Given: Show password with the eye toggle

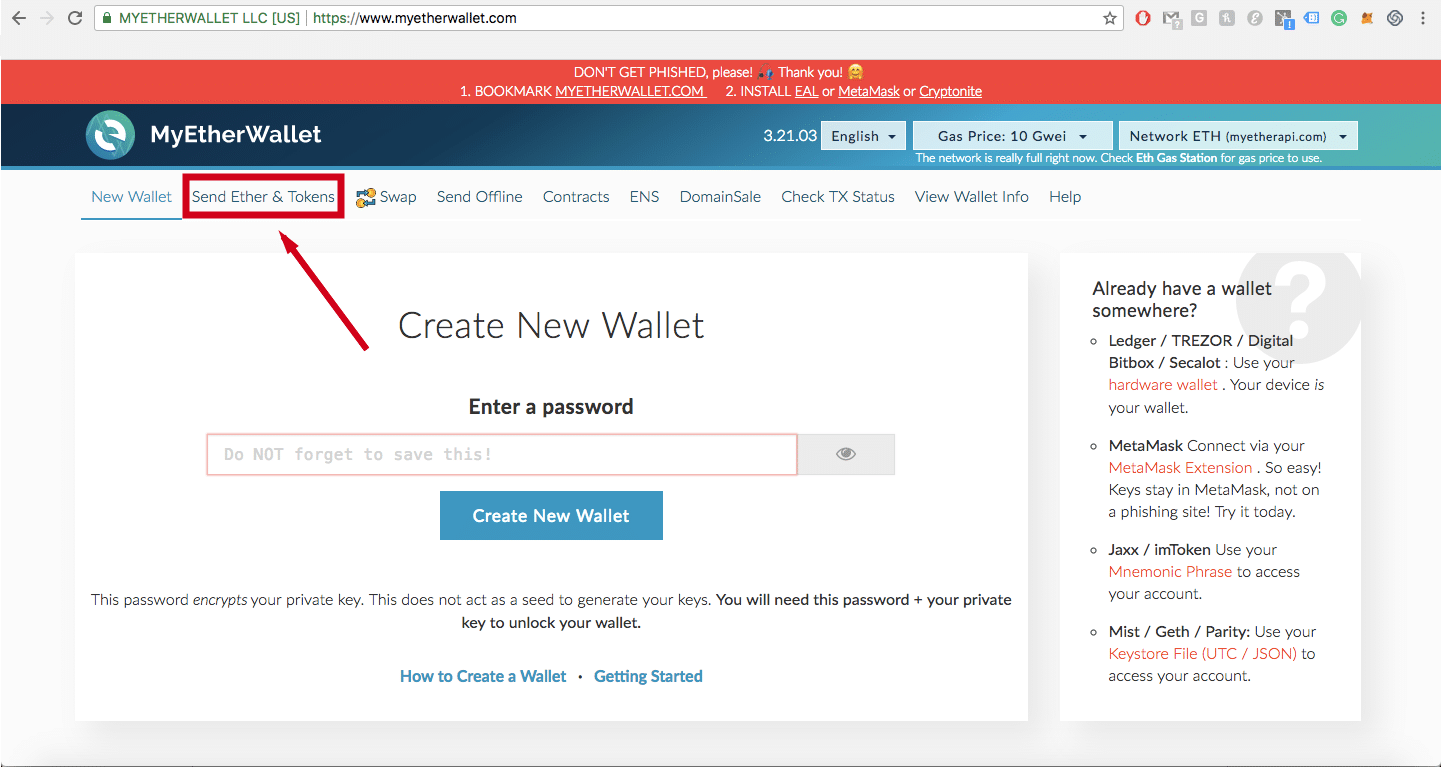Looking at the screenshot, I should point(846,454).
